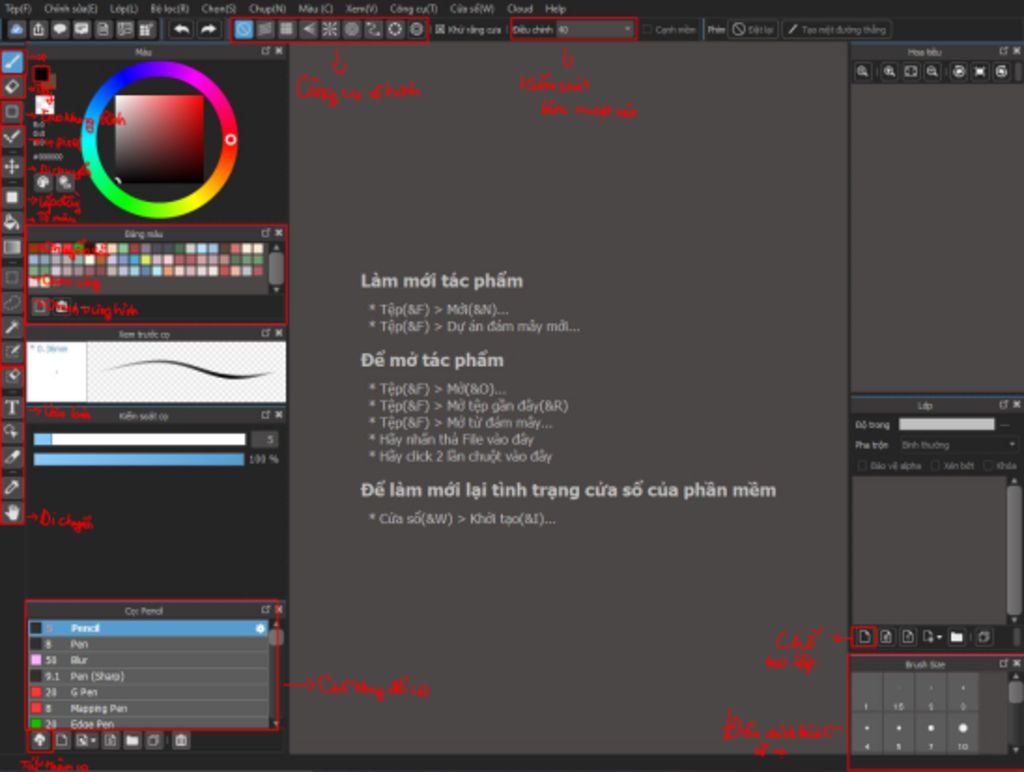Select the Gradient tool
The height and width of the screenshot is (772, 1024).
[x=12, y=248]
